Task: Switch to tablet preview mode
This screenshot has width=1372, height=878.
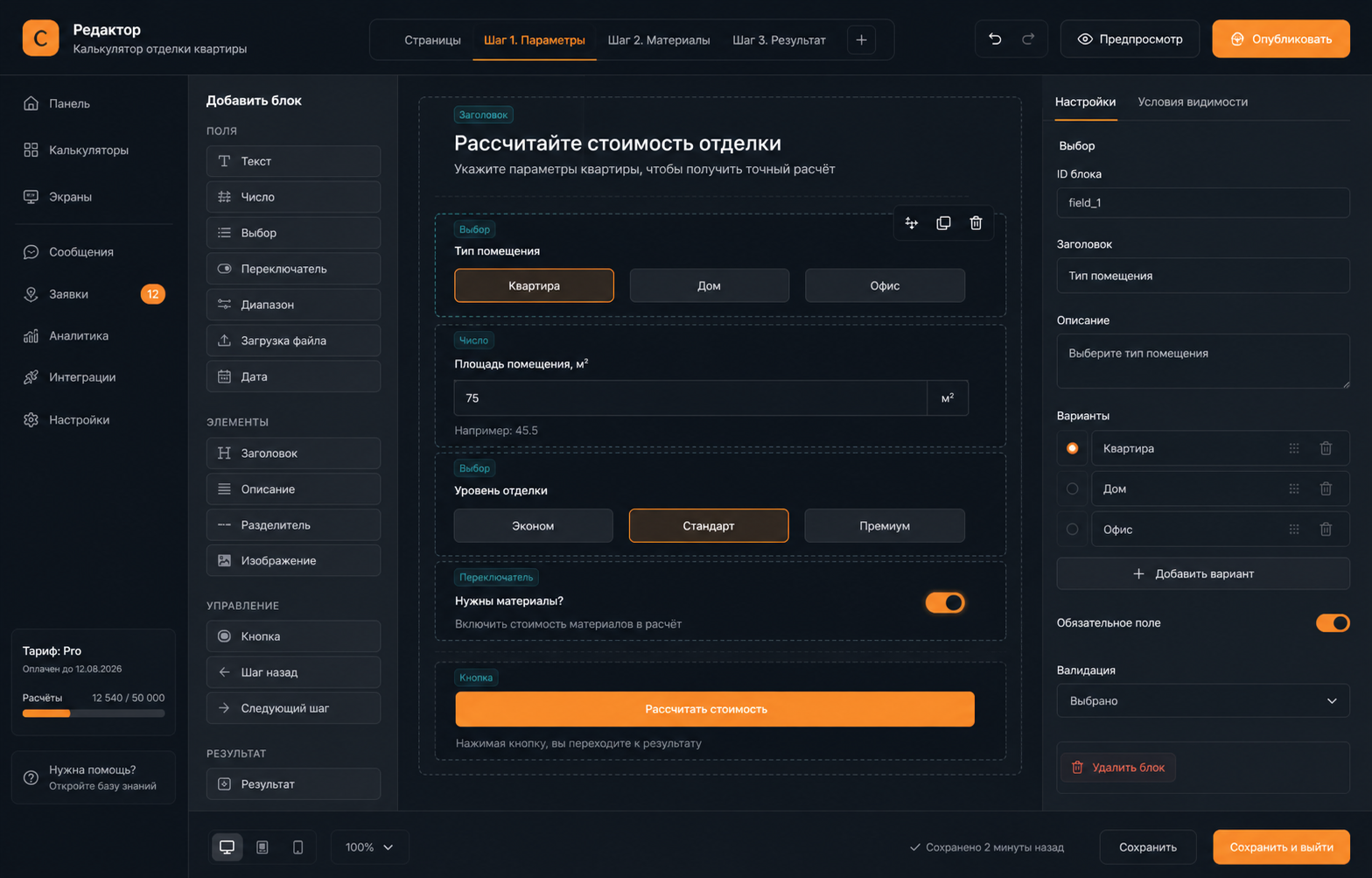Action: (262, 846)
